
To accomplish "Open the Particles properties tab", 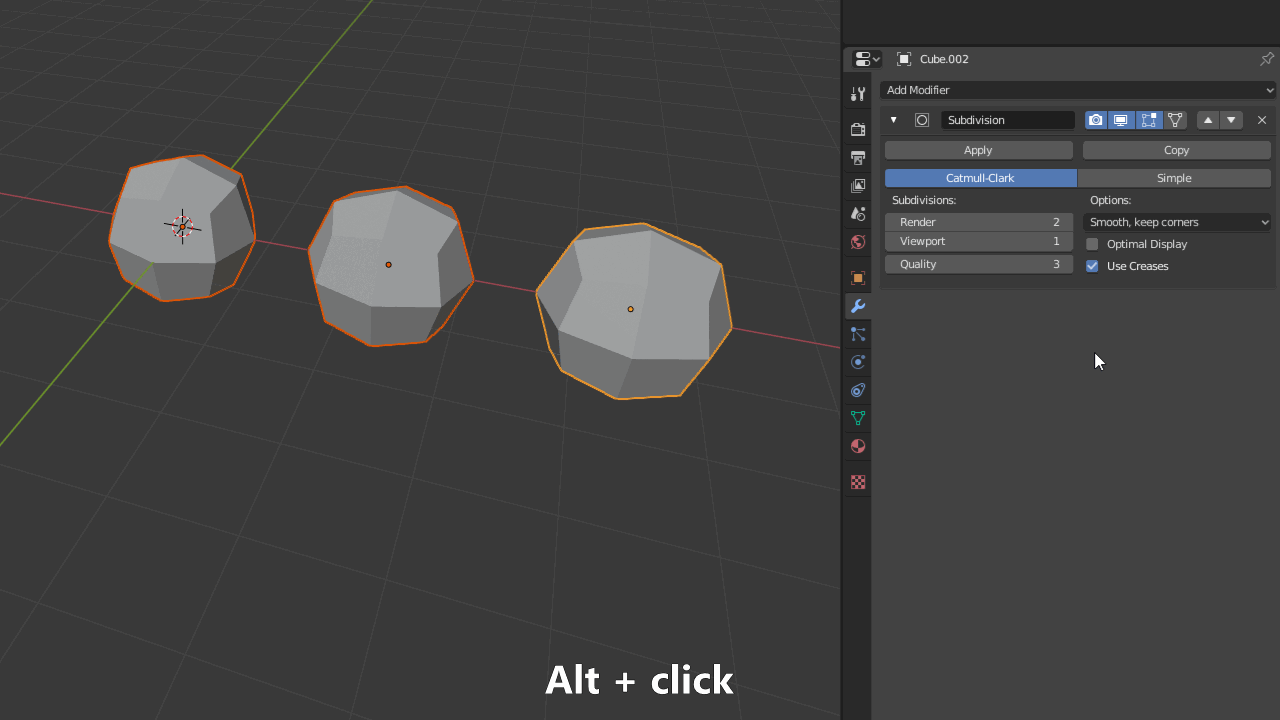I will [x=858, y=334].
